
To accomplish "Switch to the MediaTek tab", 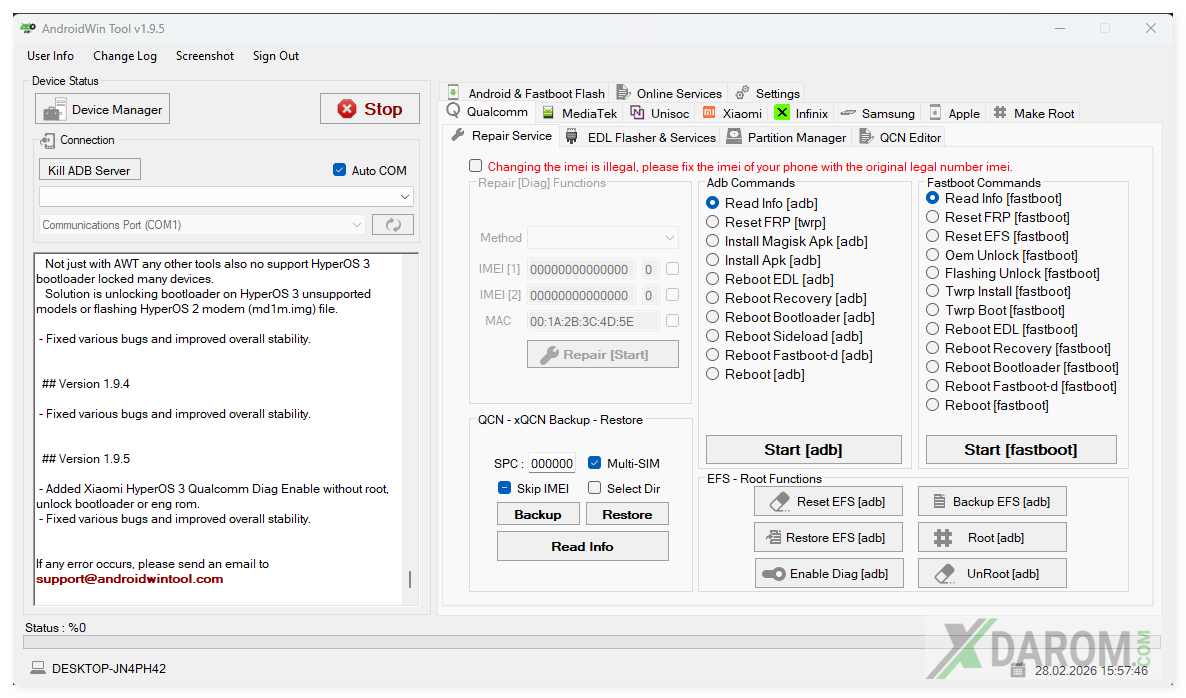I will 579,113.
